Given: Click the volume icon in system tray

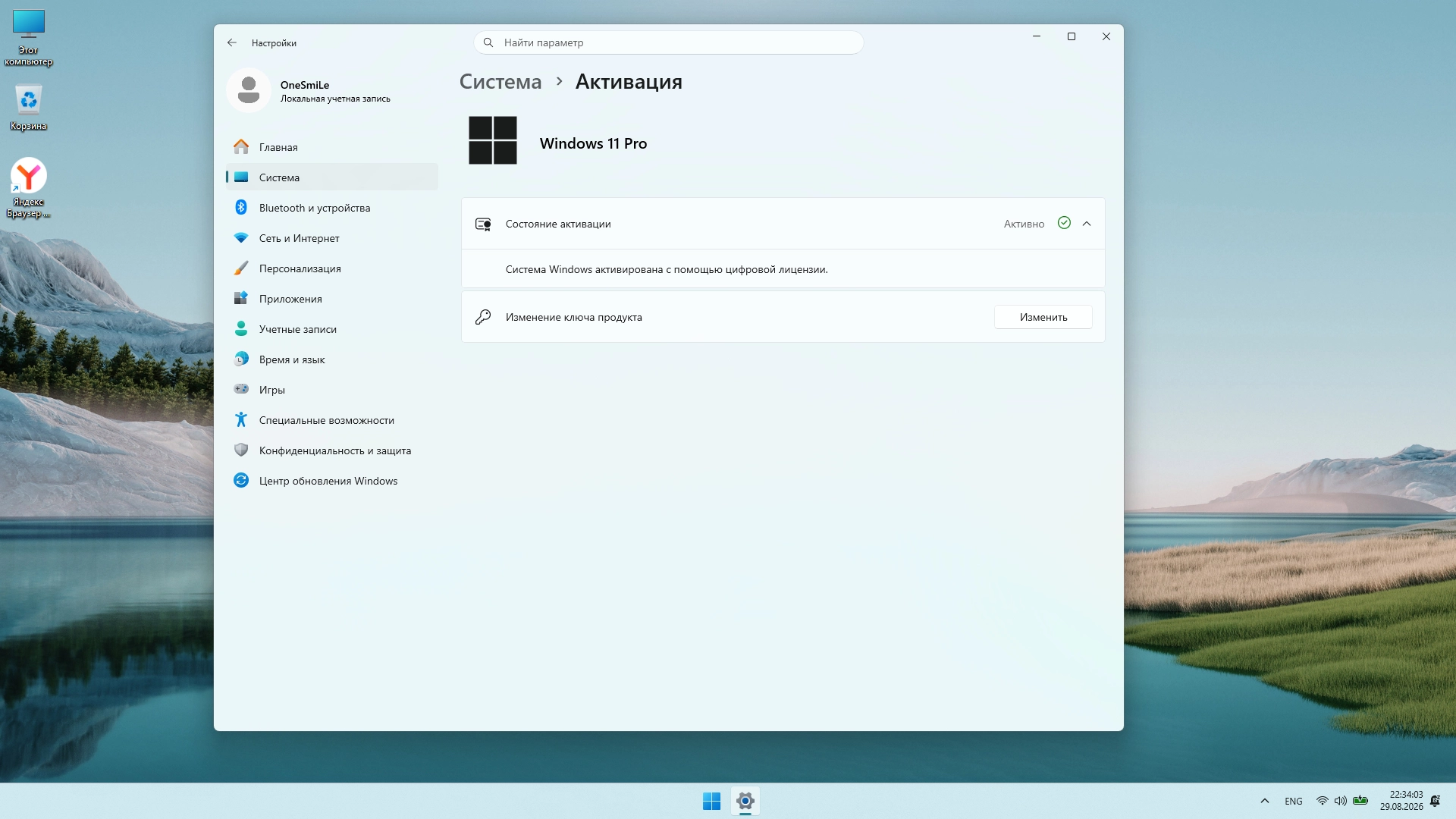Looking at the screenshot, I should click(1341, 802).
